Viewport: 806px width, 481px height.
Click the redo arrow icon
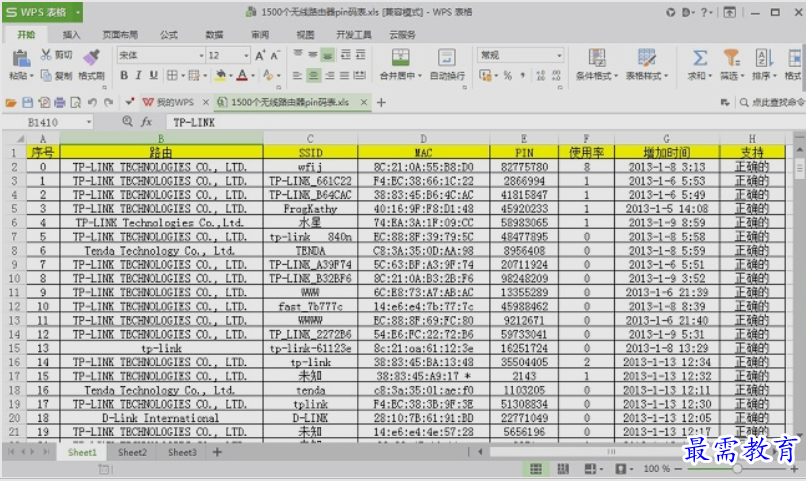(108, 103)
